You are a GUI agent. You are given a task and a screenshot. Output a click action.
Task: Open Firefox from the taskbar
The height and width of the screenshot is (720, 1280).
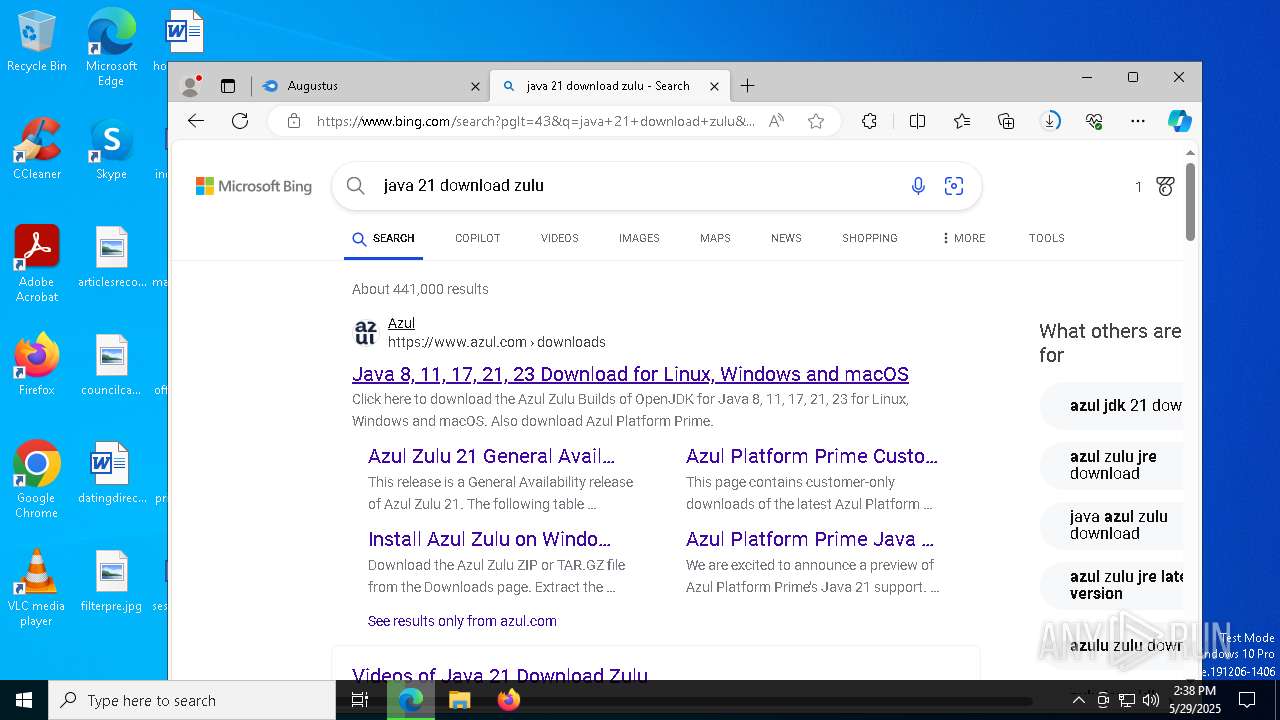click(509, 700)
